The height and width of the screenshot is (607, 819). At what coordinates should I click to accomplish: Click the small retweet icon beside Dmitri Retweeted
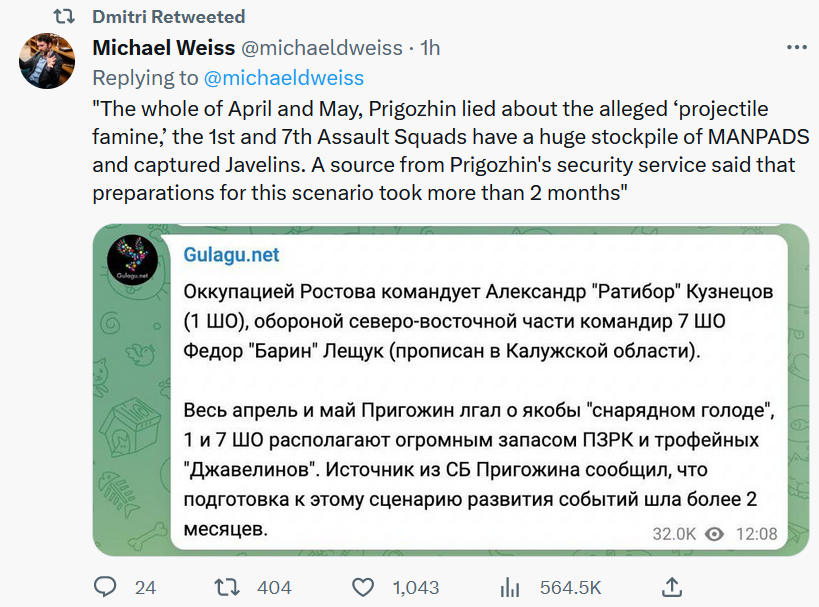pos(63,17)
